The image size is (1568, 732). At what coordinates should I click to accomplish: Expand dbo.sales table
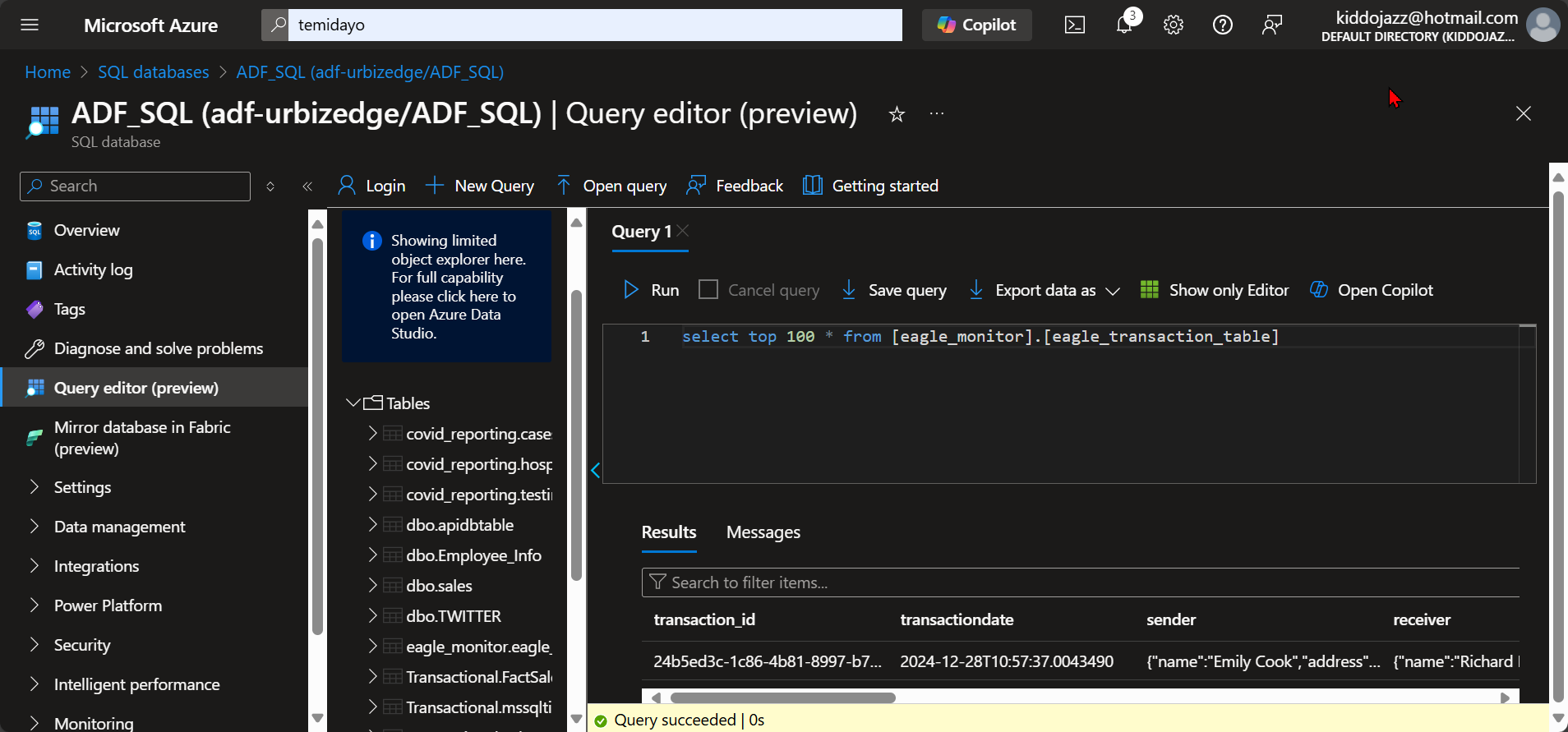coord(372,585)
